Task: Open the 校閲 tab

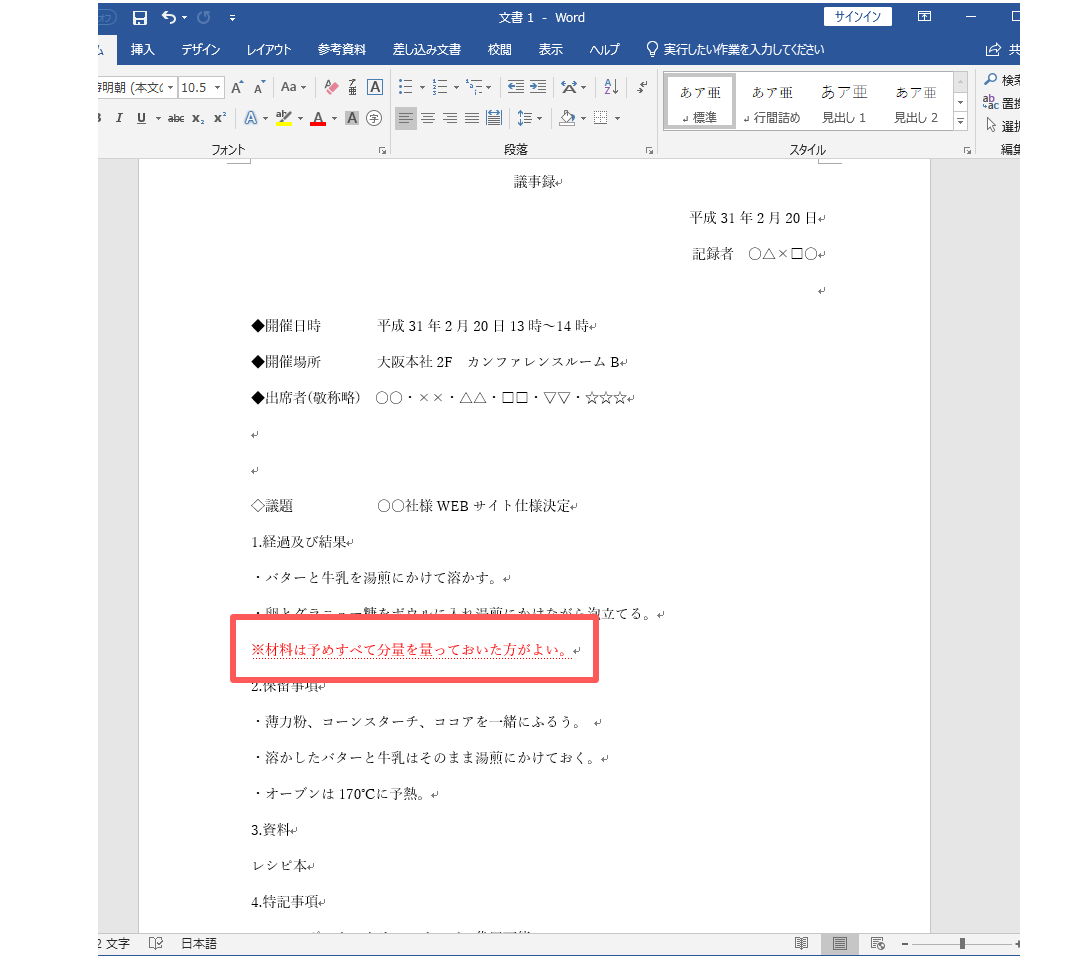Action: click(499, 49)
